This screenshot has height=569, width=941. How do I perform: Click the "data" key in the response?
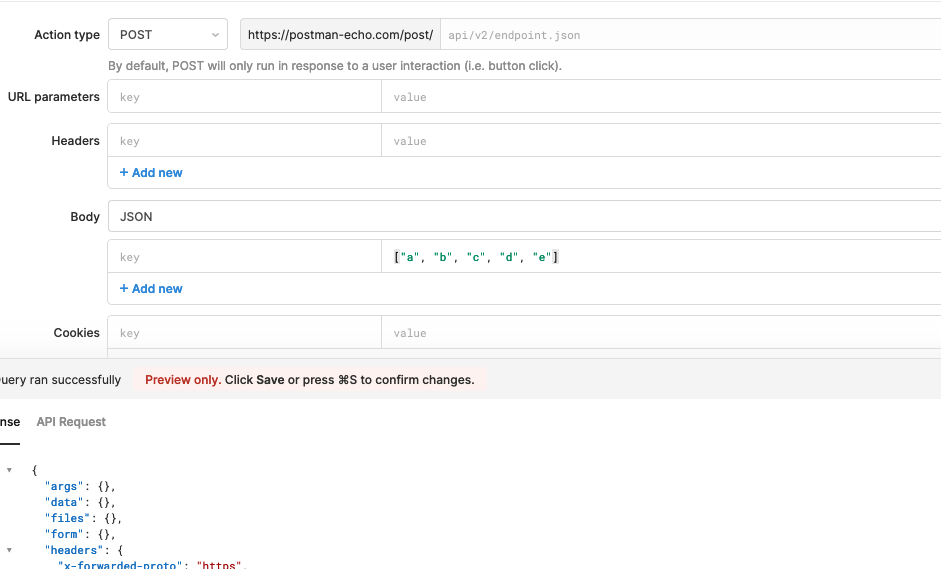(x=64, y=502)
